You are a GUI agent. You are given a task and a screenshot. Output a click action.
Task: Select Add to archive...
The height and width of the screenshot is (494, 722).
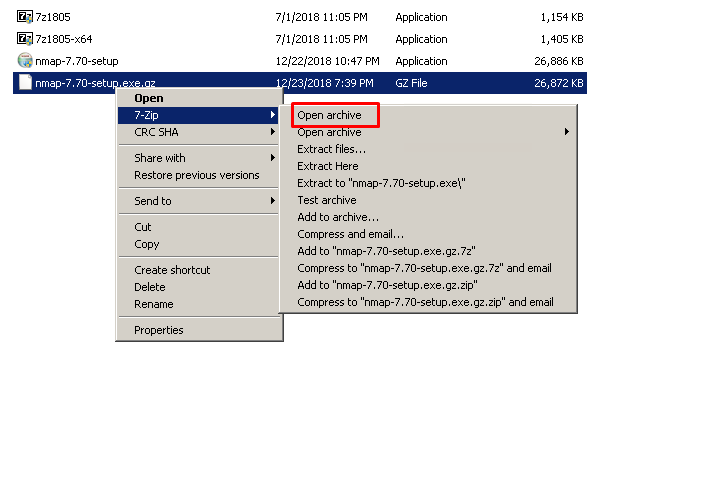(428, 217)
